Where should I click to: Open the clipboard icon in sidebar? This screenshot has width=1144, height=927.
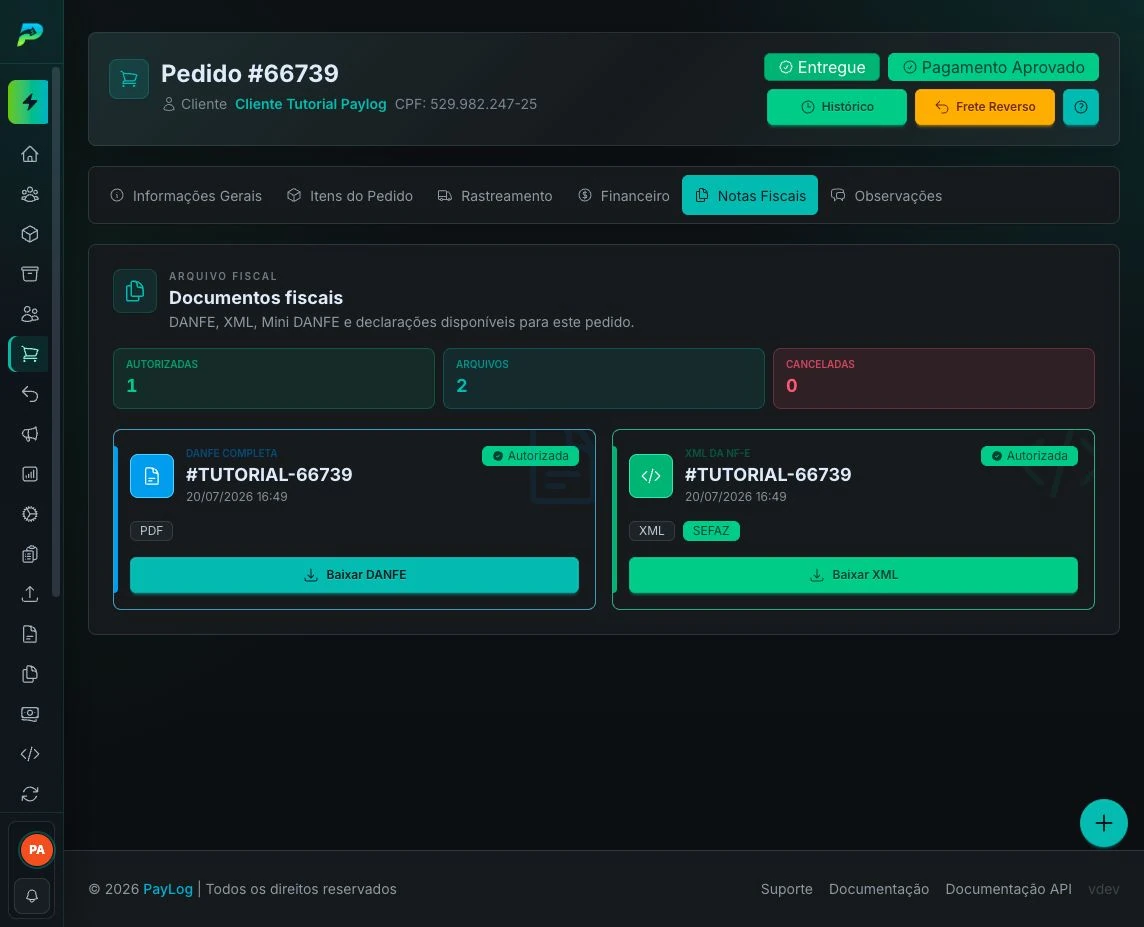pyautogui.click(x=30, y=554)
